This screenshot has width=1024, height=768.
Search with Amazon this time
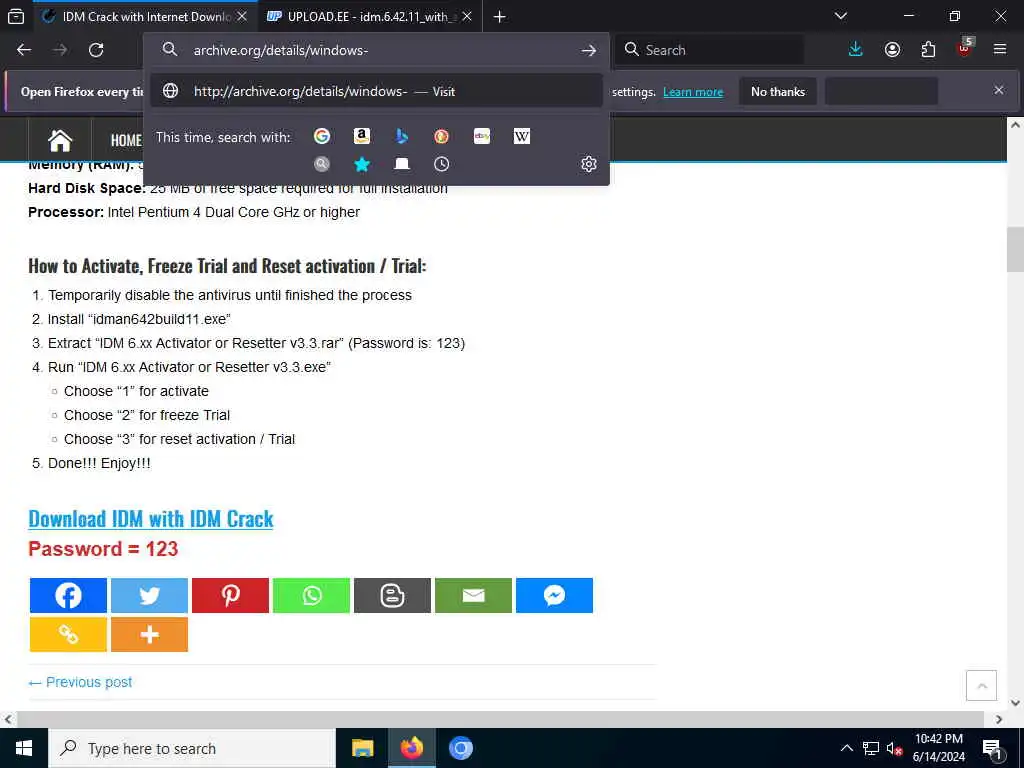362,136
